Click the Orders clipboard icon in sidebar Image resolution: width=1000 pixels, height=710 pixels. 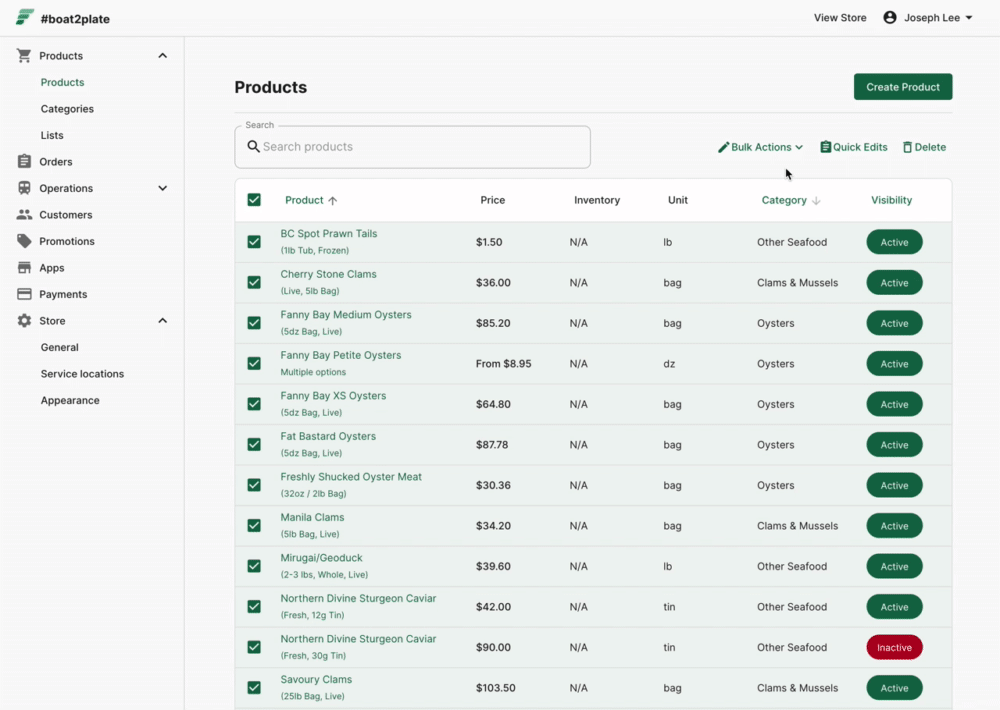coord(24,161)
